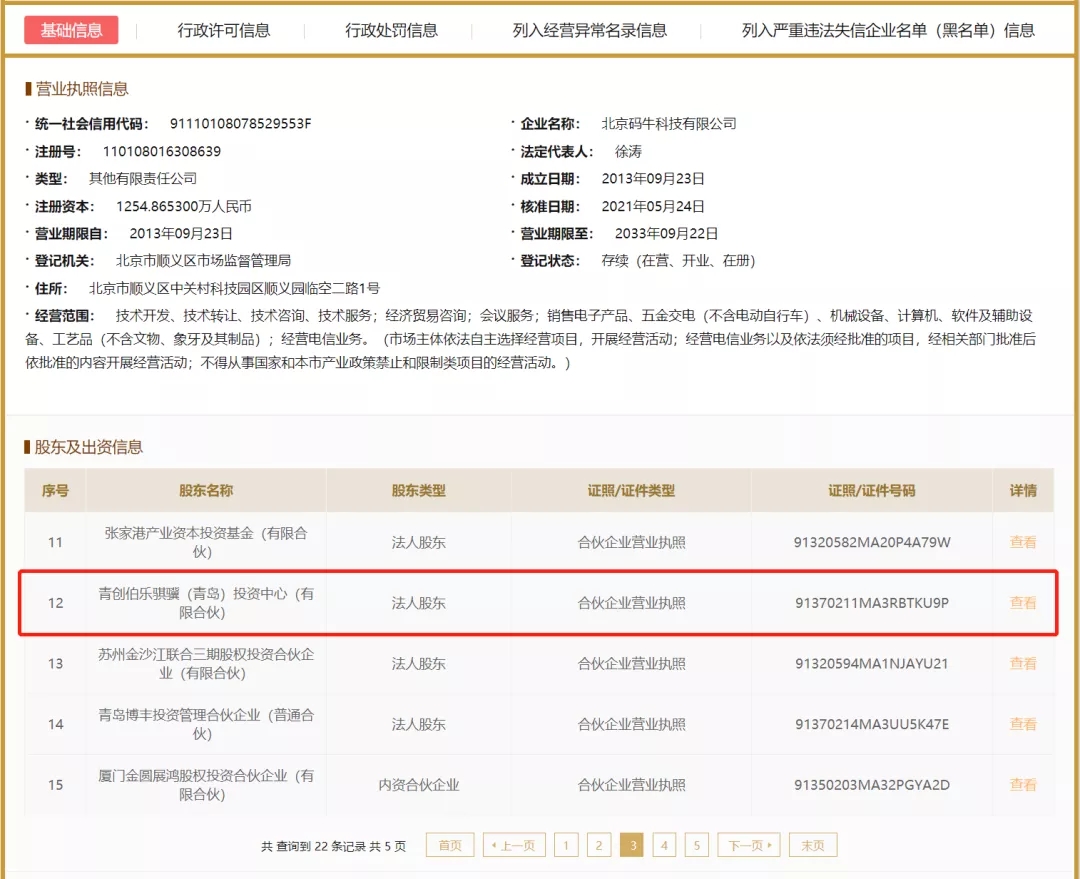1080x879 pixels.
Task: Switch to 行政处罚信息 tab
Action: (391, 30)
